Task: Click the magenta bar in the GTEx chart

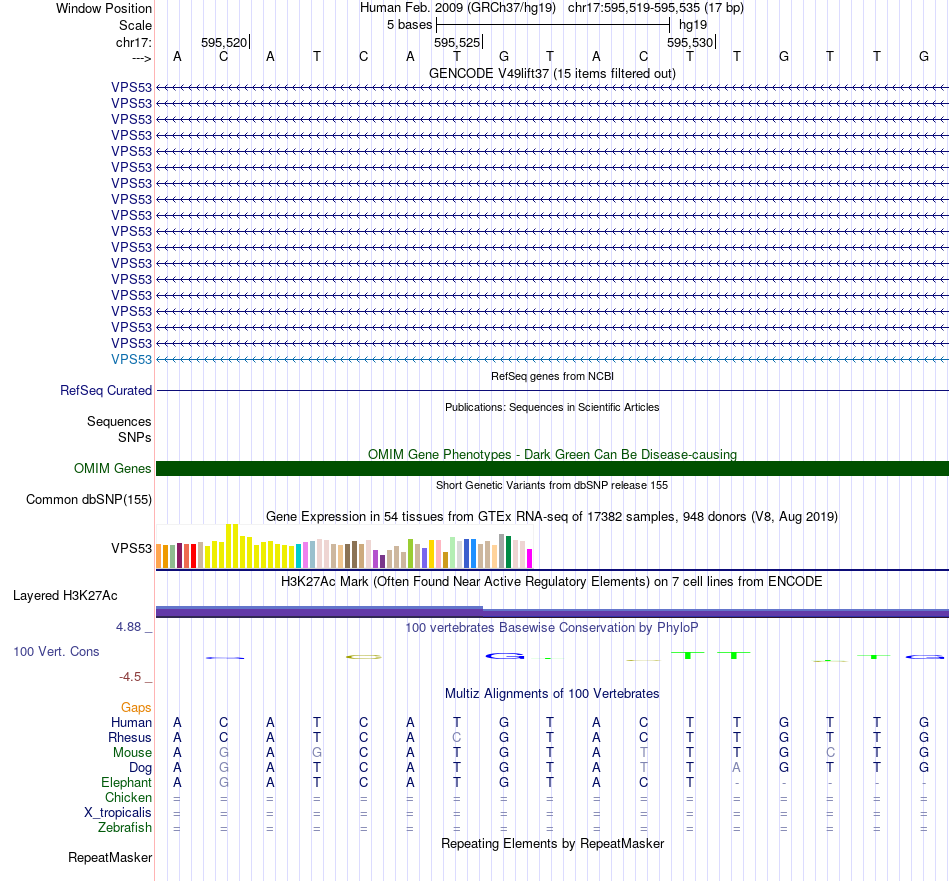Action: tap(530, 558)
